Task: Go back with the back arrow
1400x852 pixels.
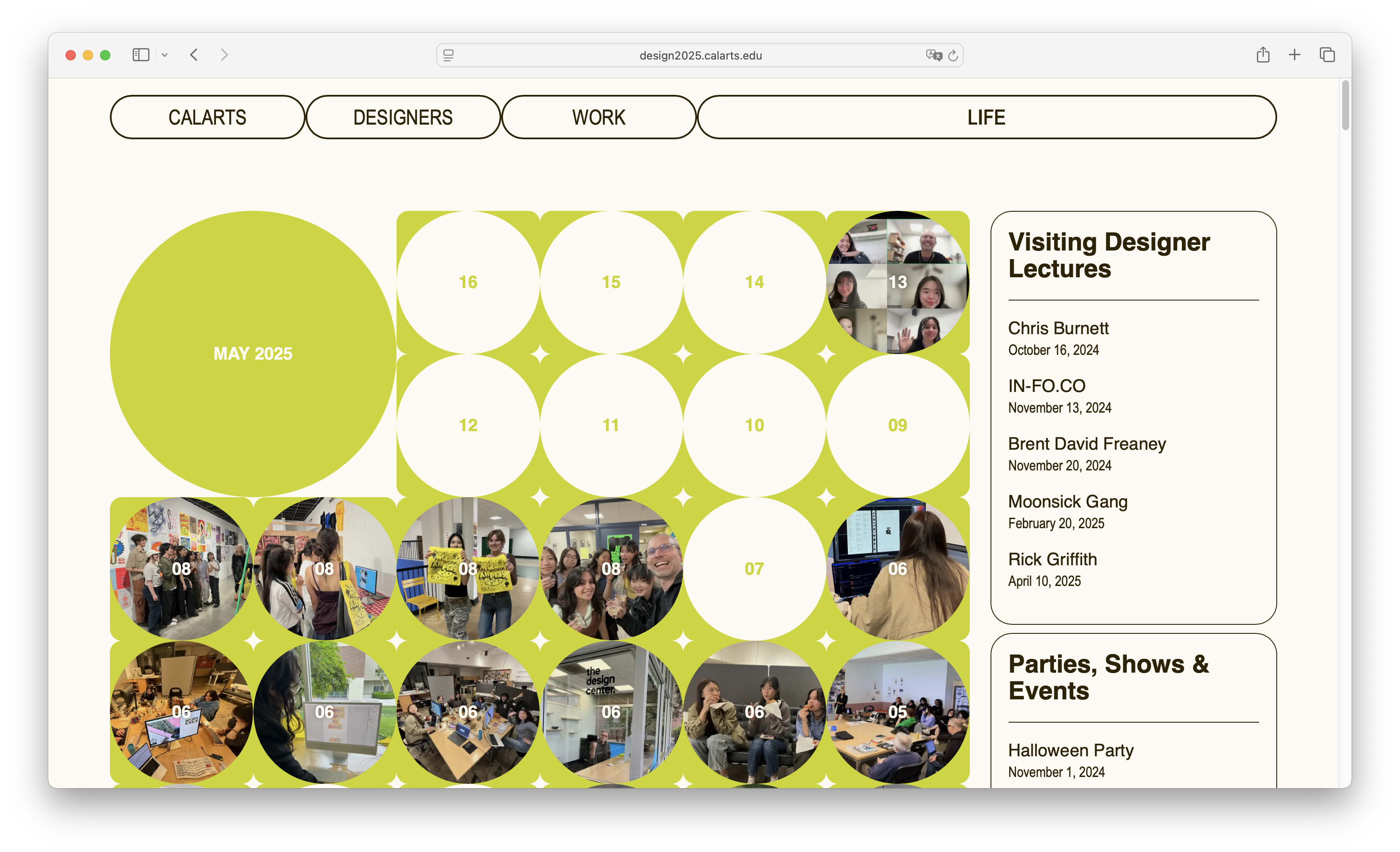Action: click(194, 55)
